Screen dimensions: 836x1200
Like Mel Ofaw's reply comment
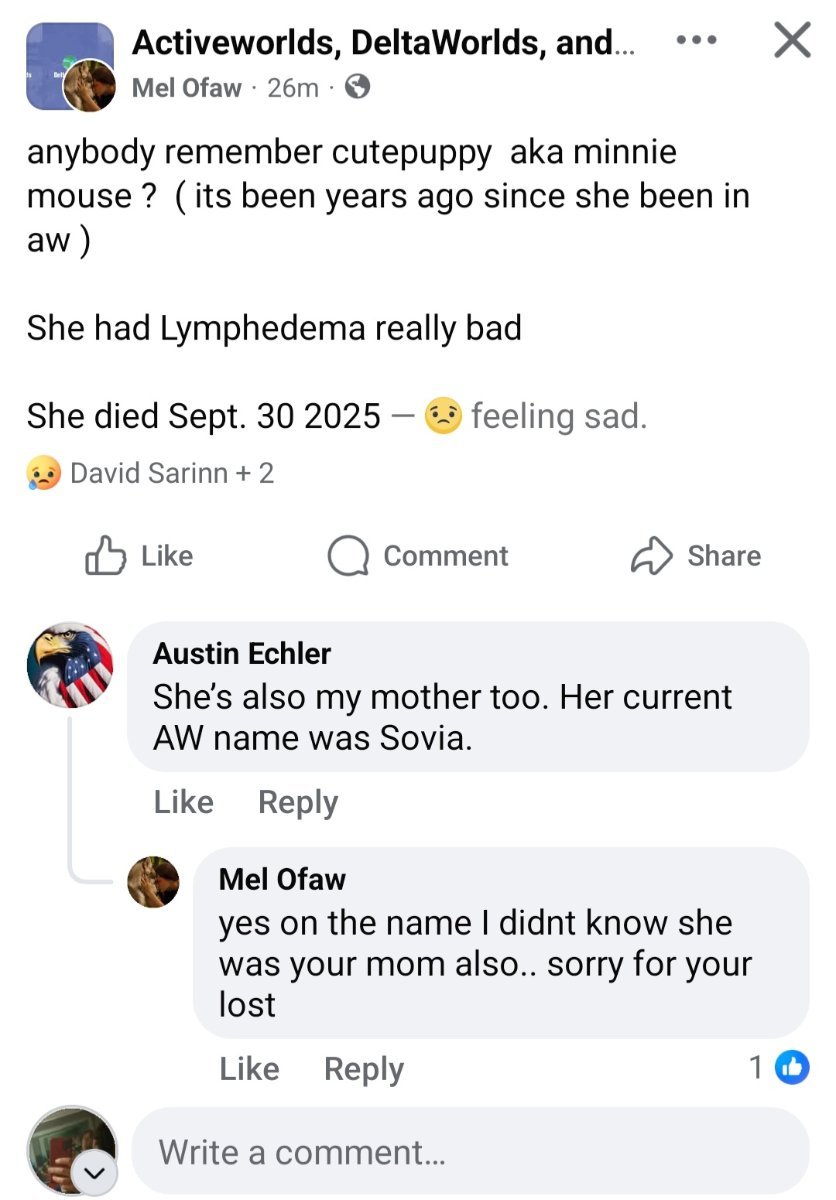point(250,1069)
